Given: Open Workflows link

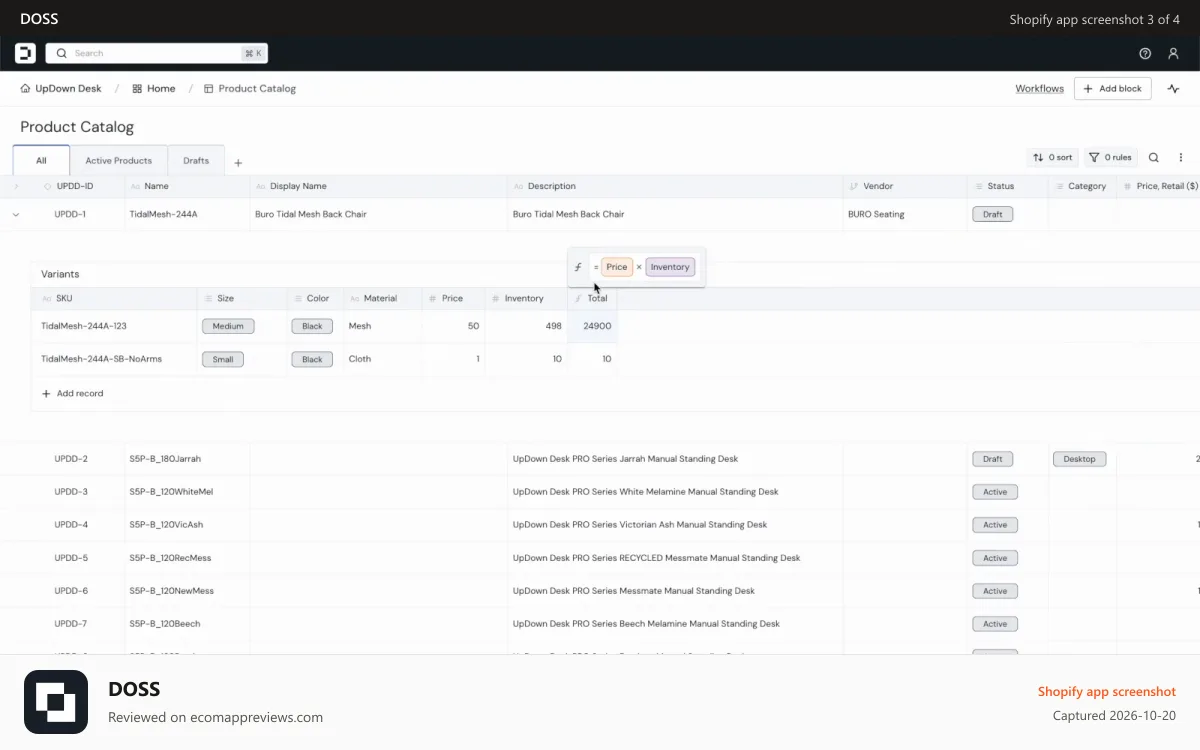Looking at the screenshot, I should click(x=1039, y=88).
